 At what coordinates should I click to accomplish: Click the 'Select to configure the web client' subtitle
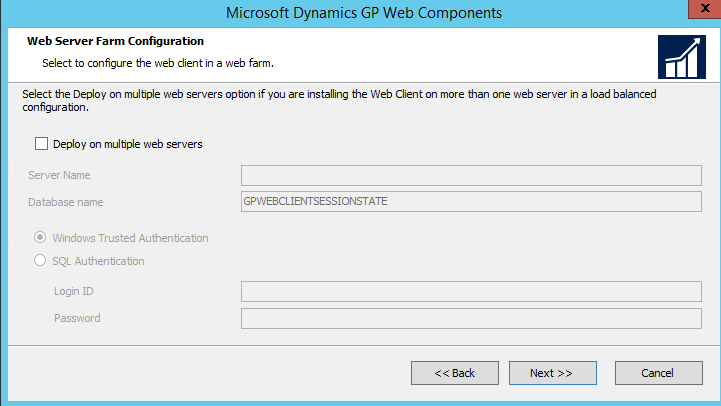(x=158, y=63)
